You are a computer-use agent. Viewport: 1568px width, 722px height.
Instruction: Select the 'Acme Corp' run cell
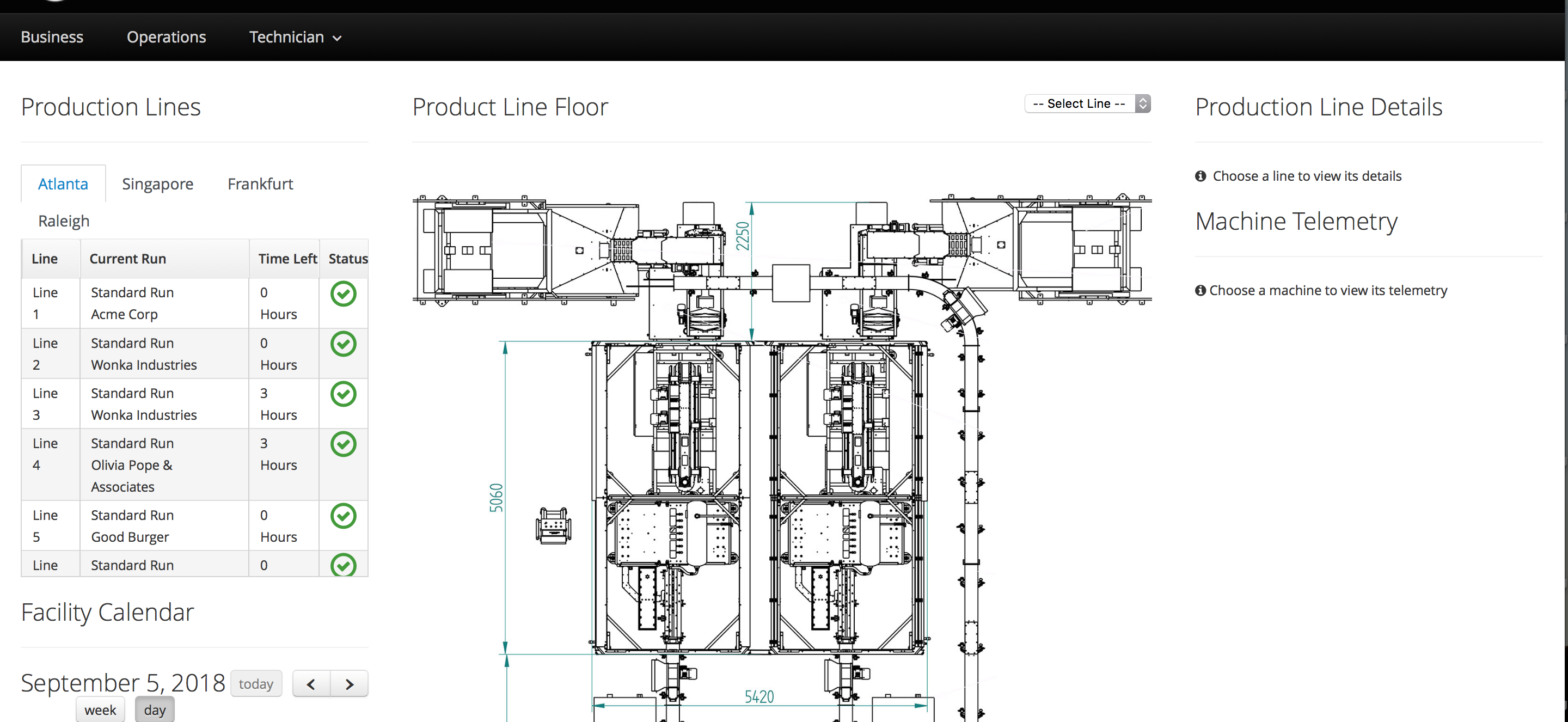point(164,303)
